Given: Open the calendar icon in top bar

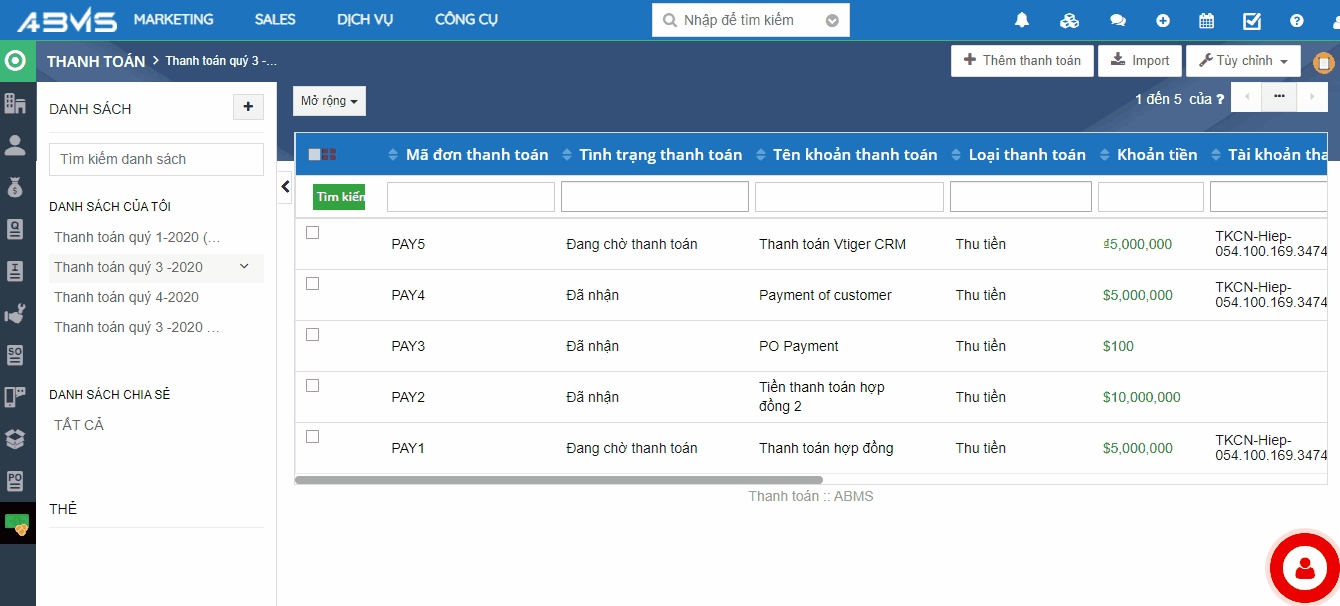Looking at the screenshot, I should tap(1206, 20).
